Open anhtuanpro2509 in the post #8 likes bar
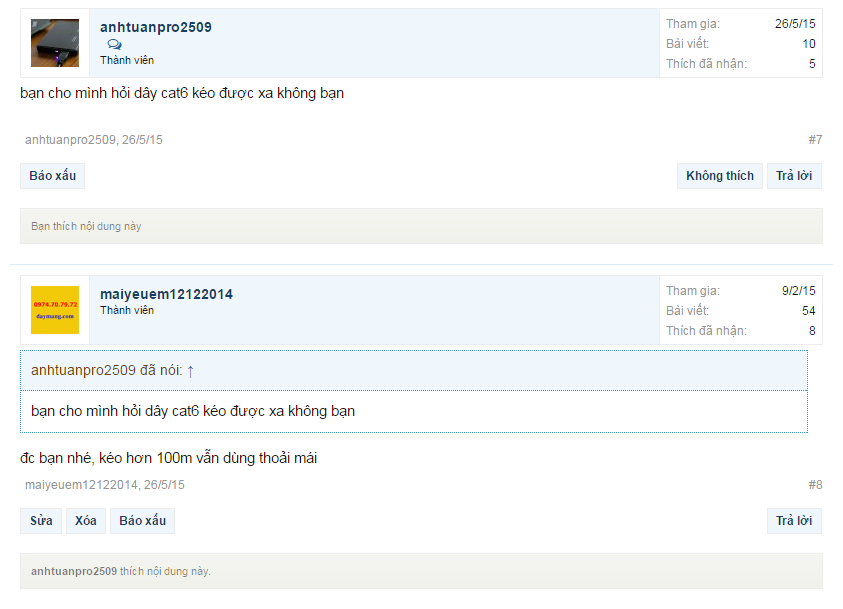 73,572
